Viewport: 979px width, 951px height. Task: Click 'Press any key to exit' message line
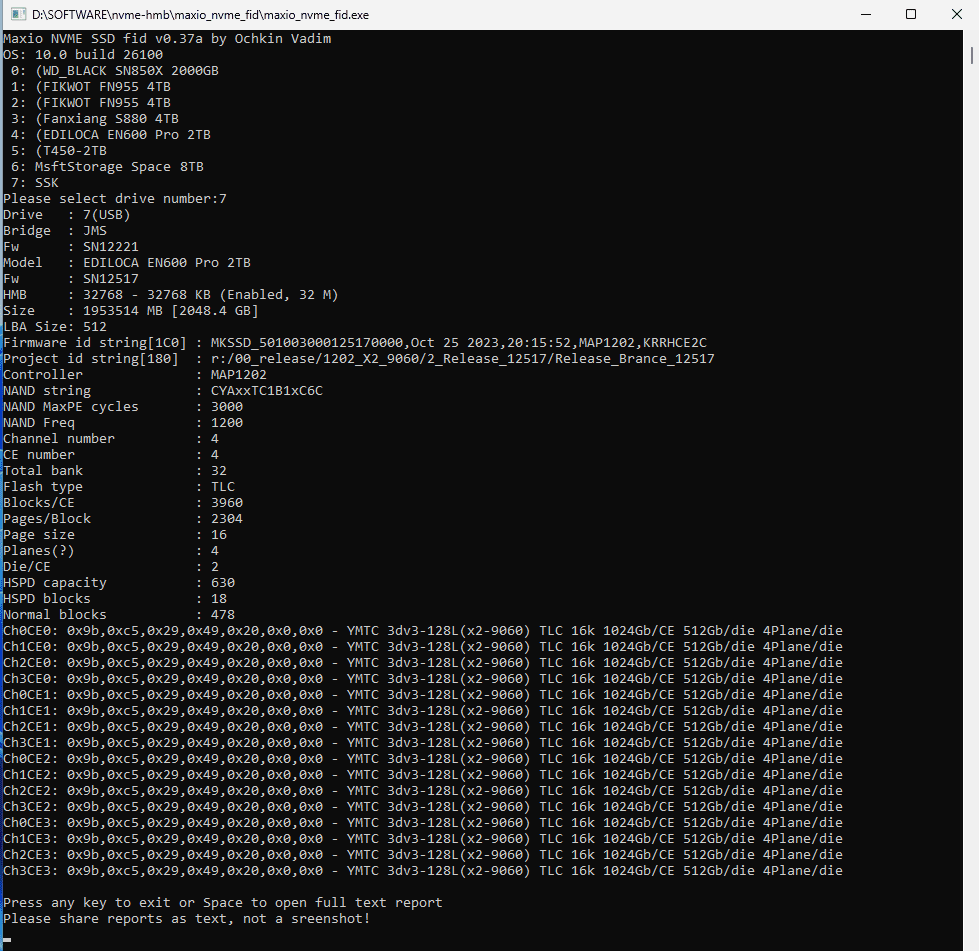tap(222, 902)
